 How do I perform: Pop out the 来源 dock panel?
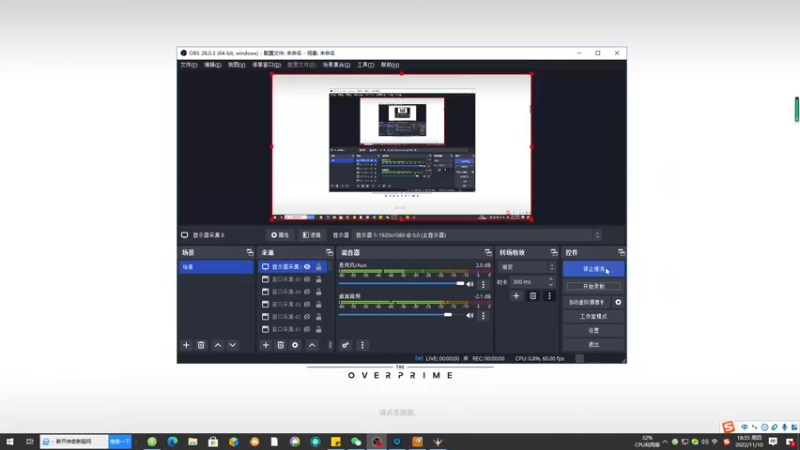pyautogui.click(x=329, y=253)
